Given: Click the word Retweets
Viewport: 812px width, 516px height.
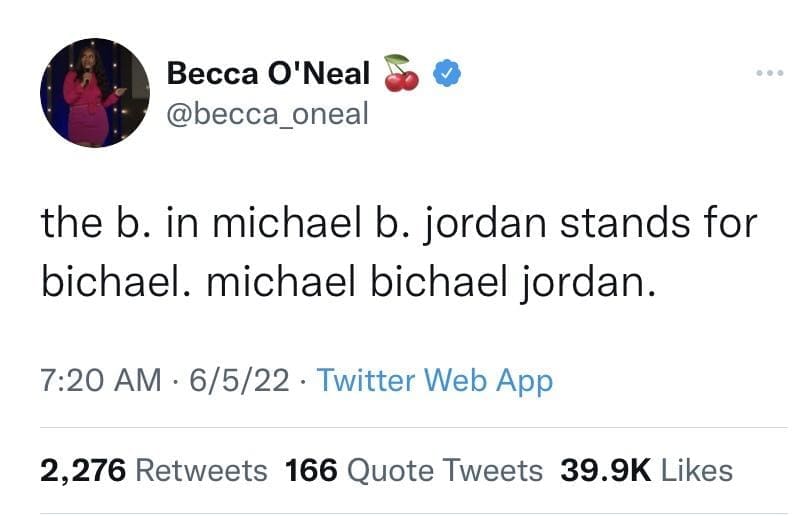Looking at the screenshot, I should click(x=201, y=469).
